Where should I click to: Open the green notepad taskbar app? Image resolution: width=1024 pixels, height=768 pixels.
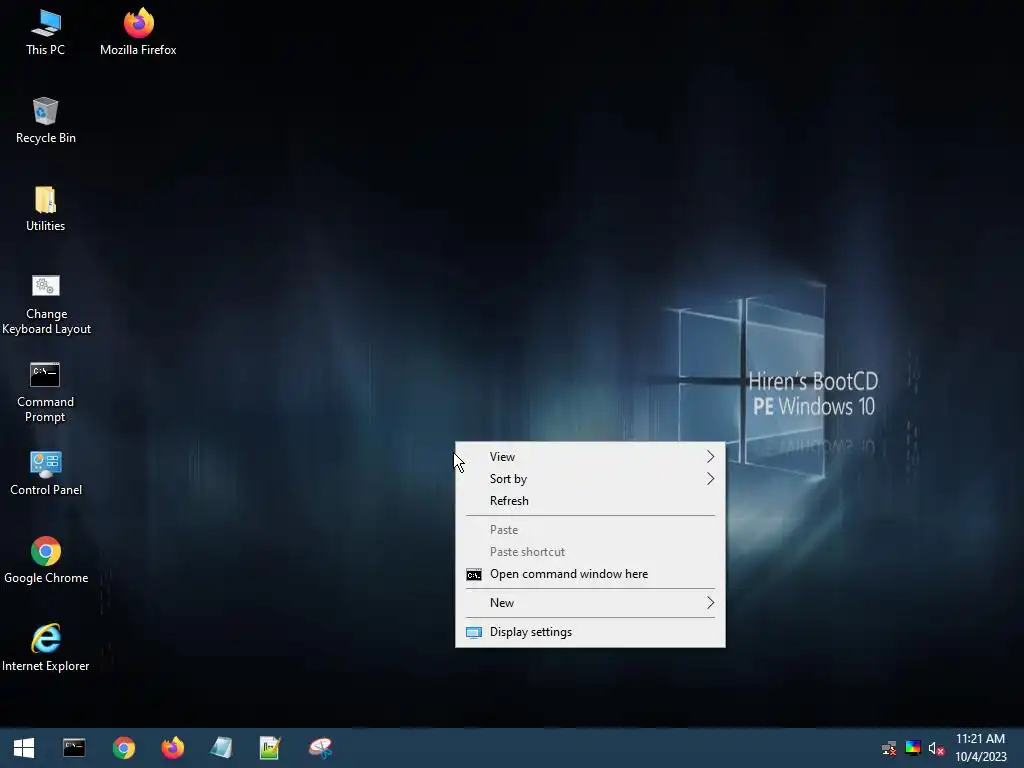click(x=270, y=748)
